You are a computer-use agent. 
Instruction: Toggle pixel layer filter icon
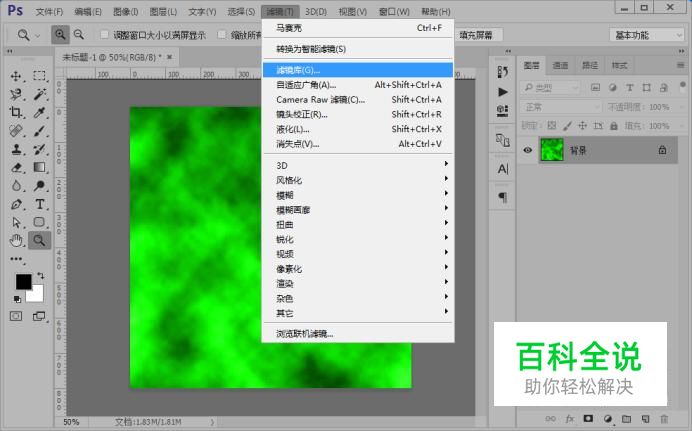(x=595, y=88)
